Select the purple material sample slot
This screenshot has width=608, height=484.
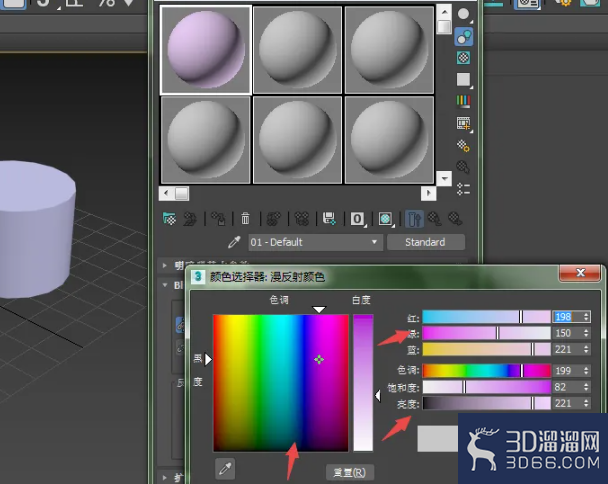tap(206, 50)
